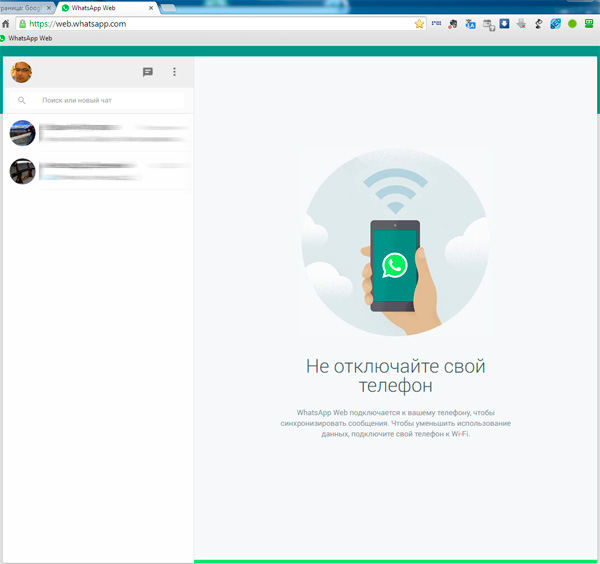Click the first contact's avatar photo
The image size is (600, 564).
pos(22,133)
